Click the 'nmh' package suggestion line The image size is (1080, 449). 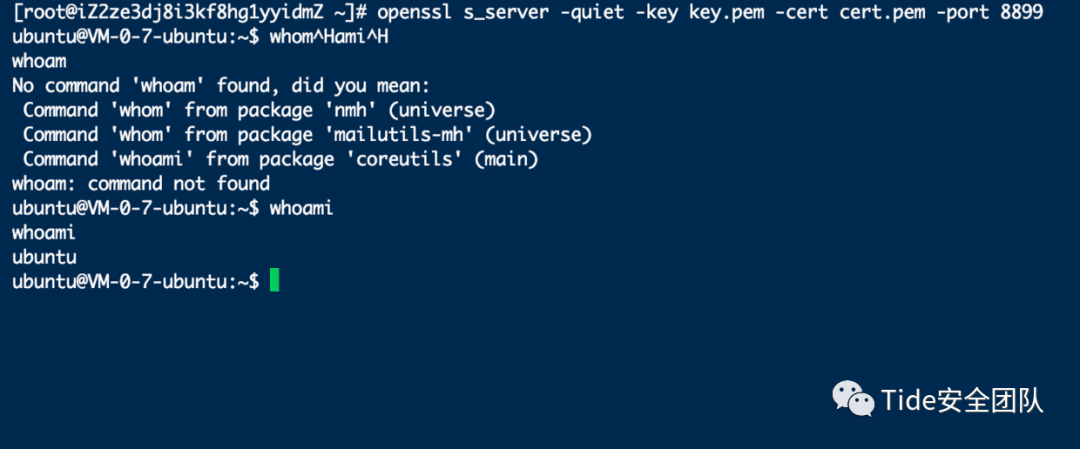(259, 110)
